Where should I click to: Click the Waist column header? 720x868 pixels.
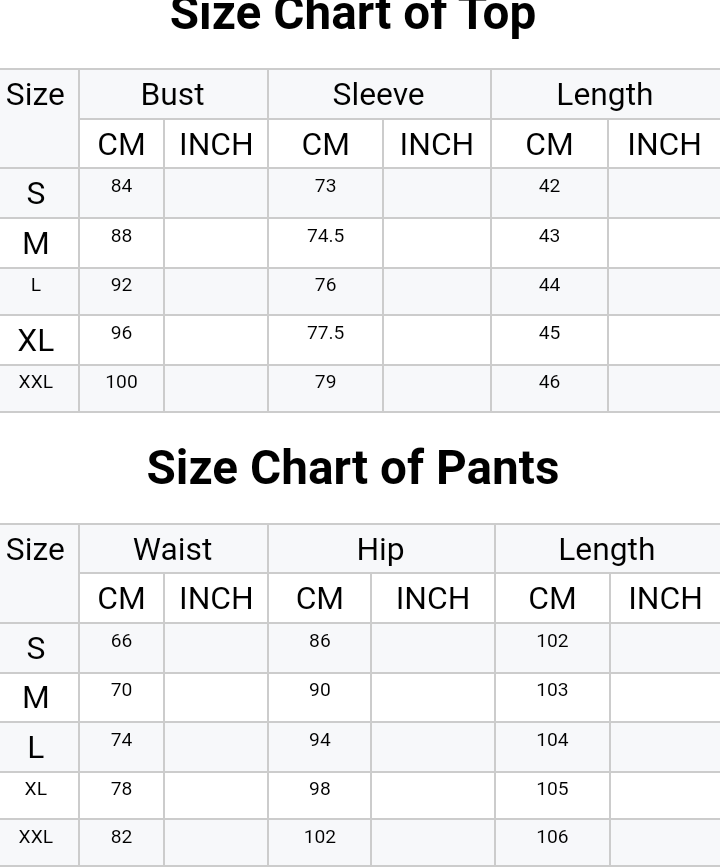[x=172, y=549]
